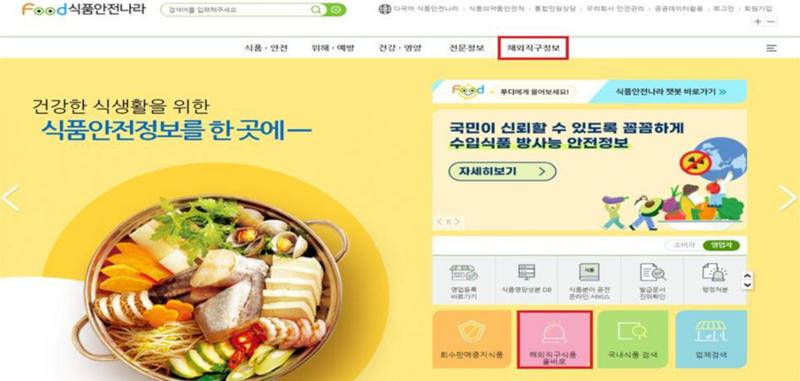Show the previous main banner slide
This screenshot has width=800, height=381.
coord(10,198)
